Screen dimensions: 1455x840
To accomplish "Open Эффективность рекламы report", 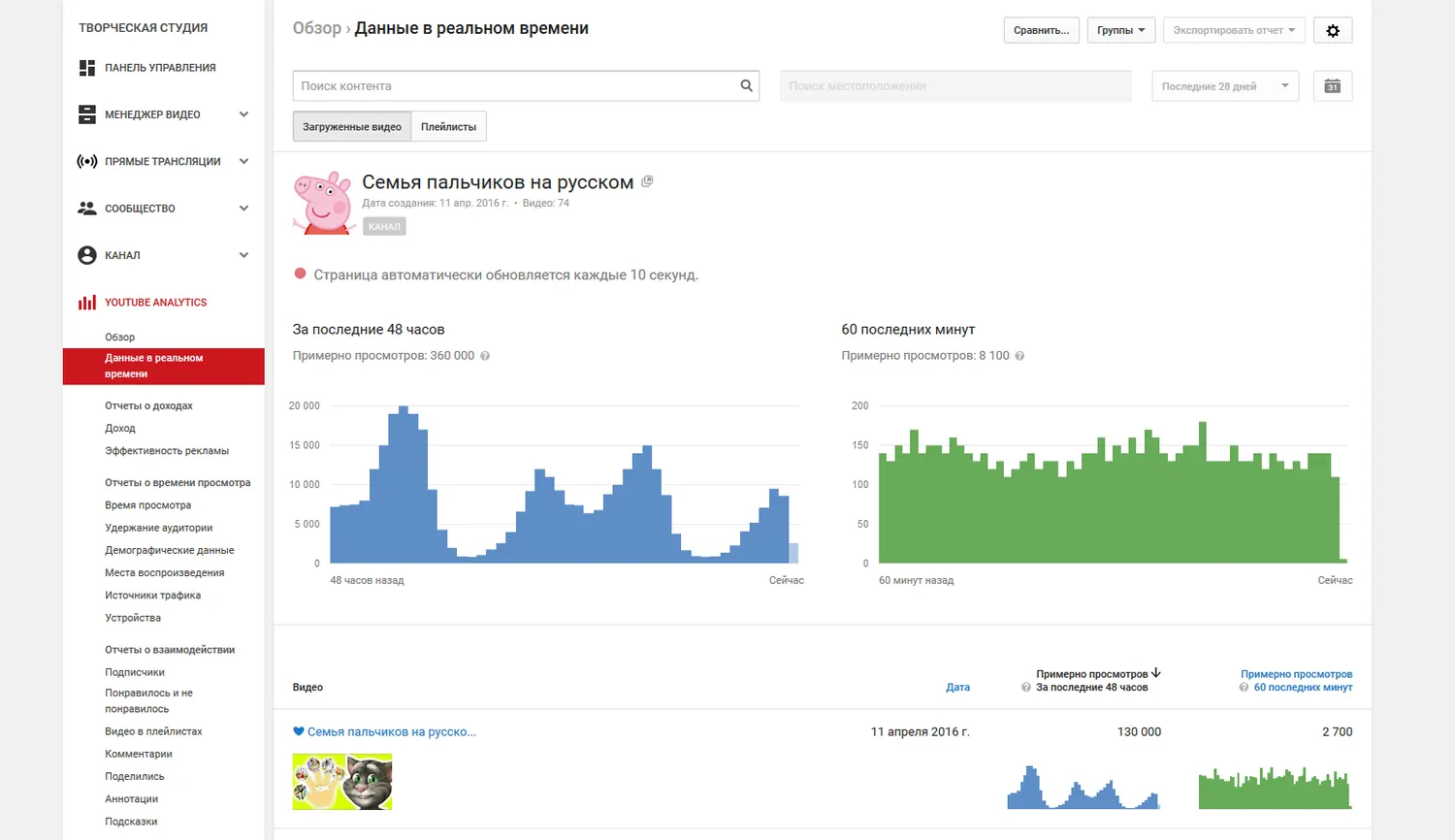I will [167, 451].
